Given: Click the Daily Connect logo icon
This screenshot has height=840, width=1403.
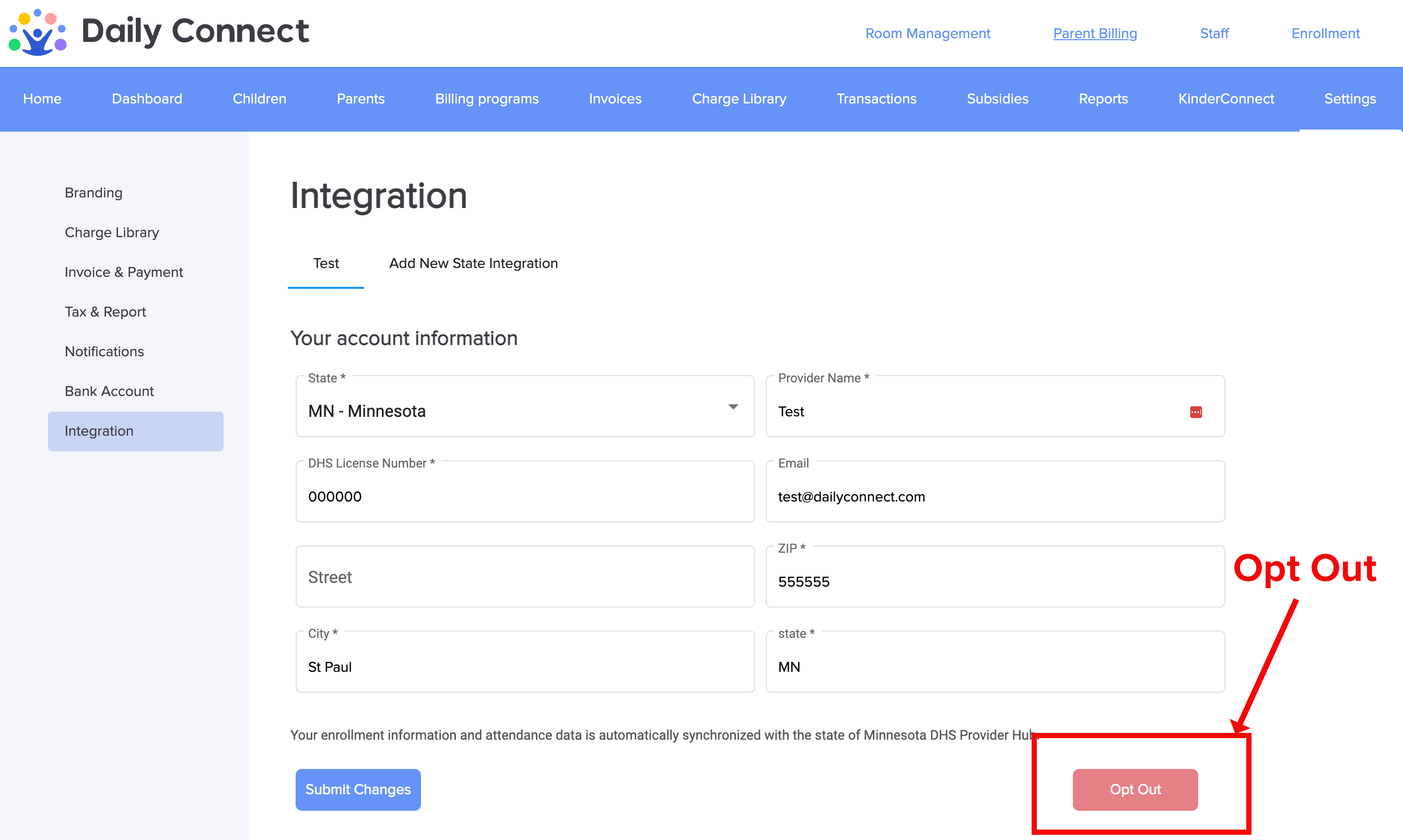Looking at the screenshot, I should click(x=38, y=32).
